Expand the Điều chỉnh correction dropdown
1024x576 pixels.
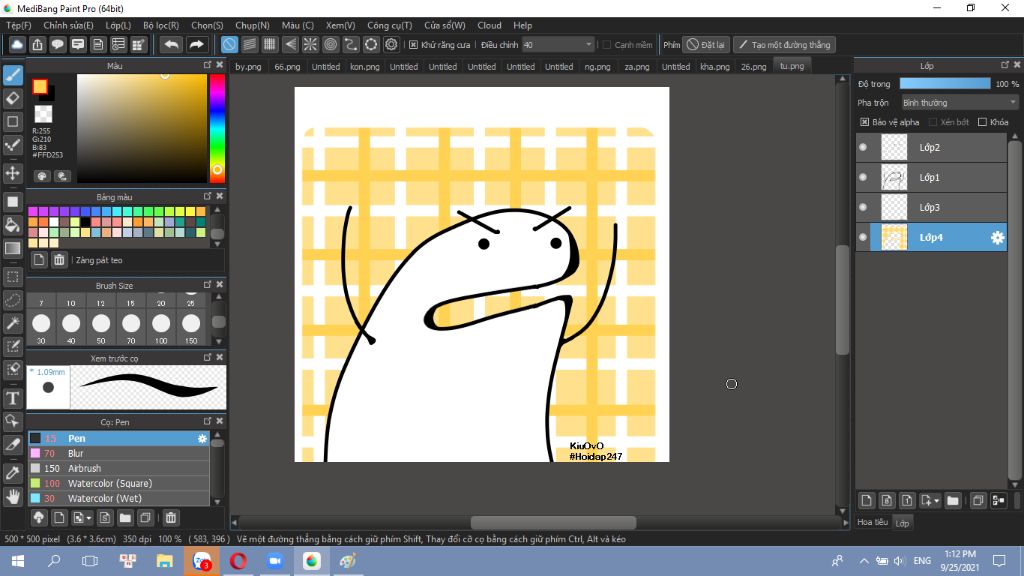pos(588,45)
